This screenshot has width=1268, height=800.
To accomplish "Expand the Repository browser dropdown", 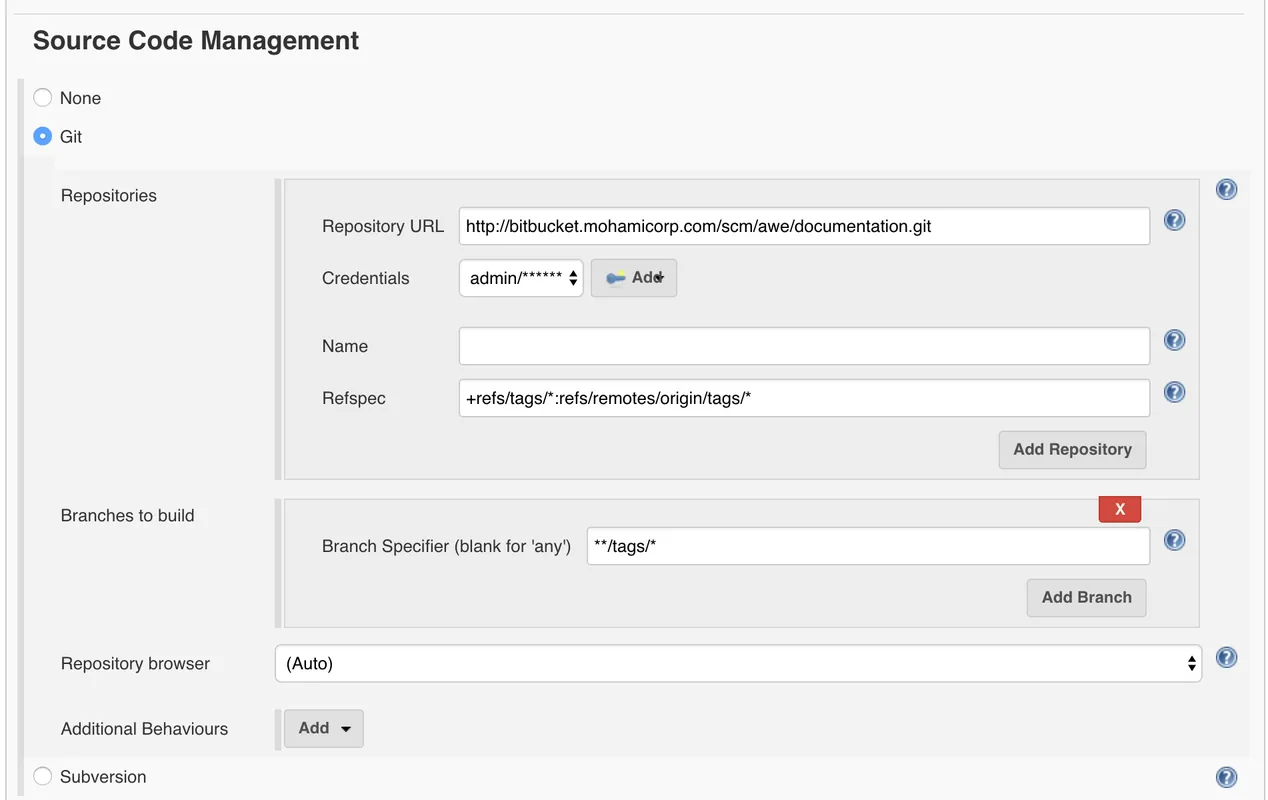I will tap(738, 664).
